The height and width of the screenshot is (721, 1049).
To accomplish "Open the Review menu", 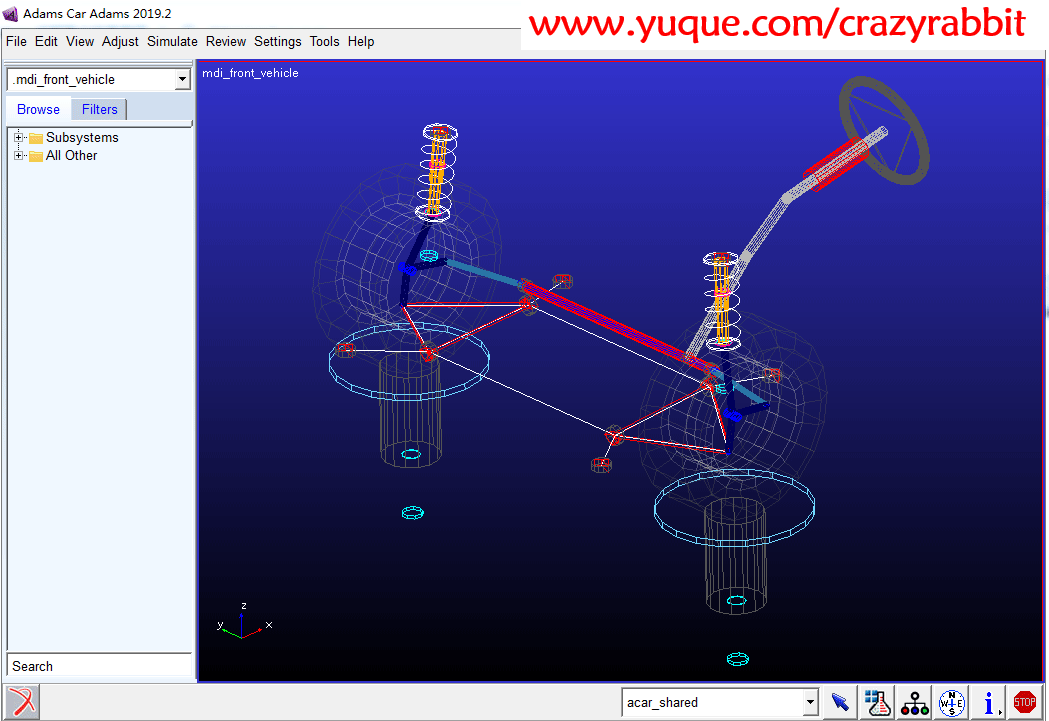I will [x=226, y=41].
